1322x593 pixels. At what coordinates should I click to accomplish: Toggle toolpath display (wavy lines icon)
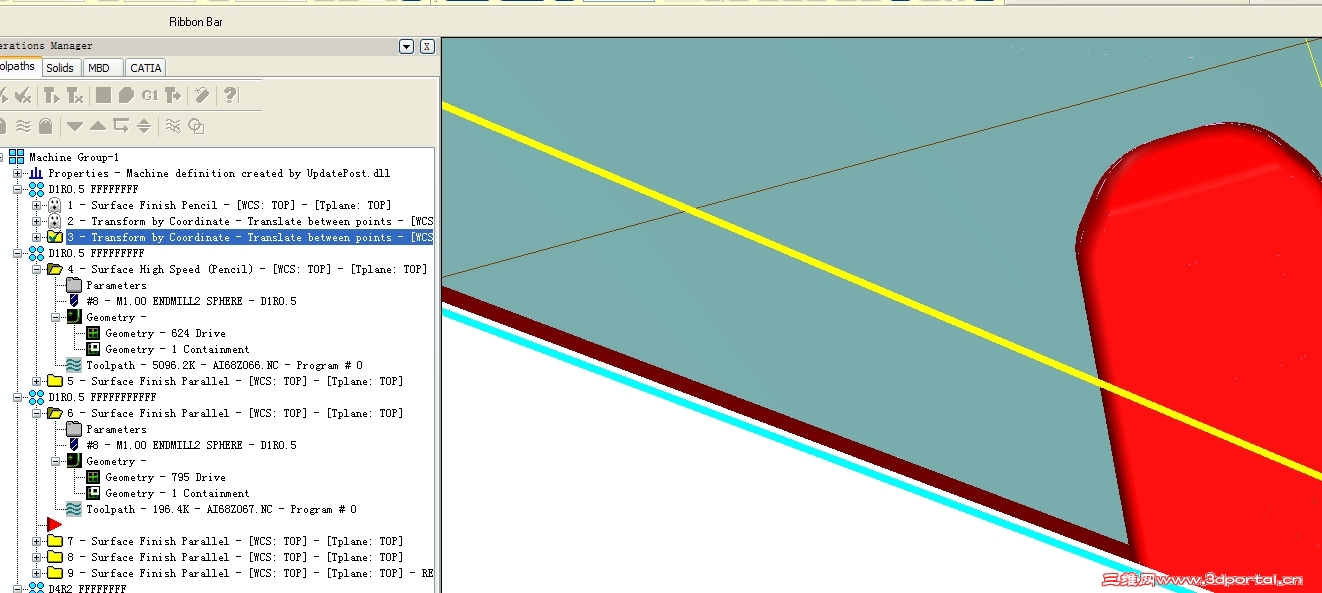(x=23, y=126)
